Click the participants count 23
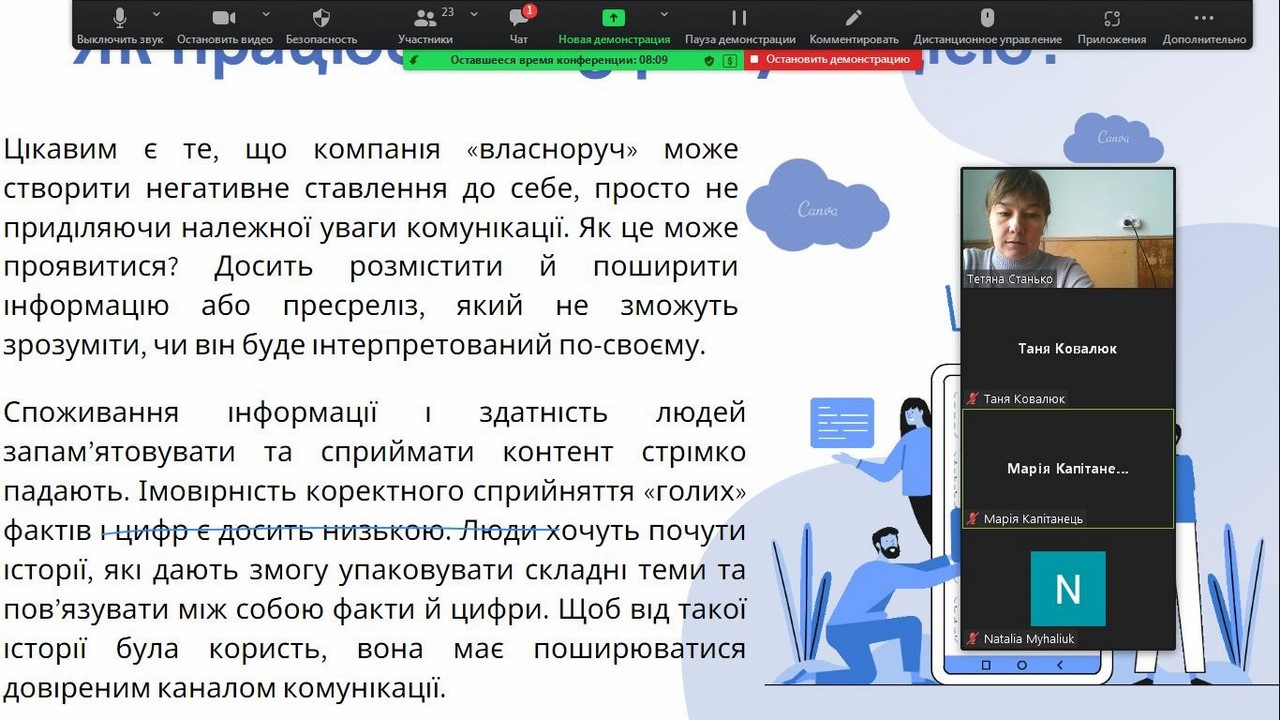The image size is (1280, 720). 447,12
